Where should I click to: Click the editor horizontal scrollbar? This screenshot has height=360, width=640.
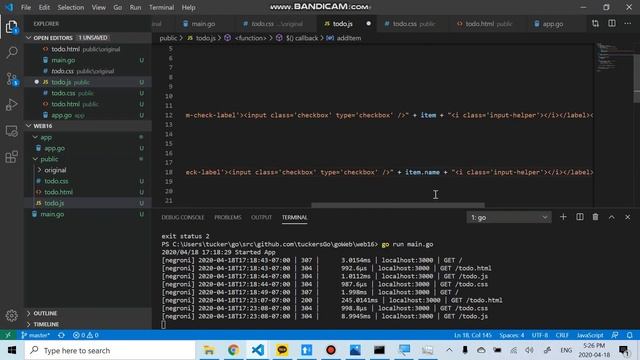point(398,205)
